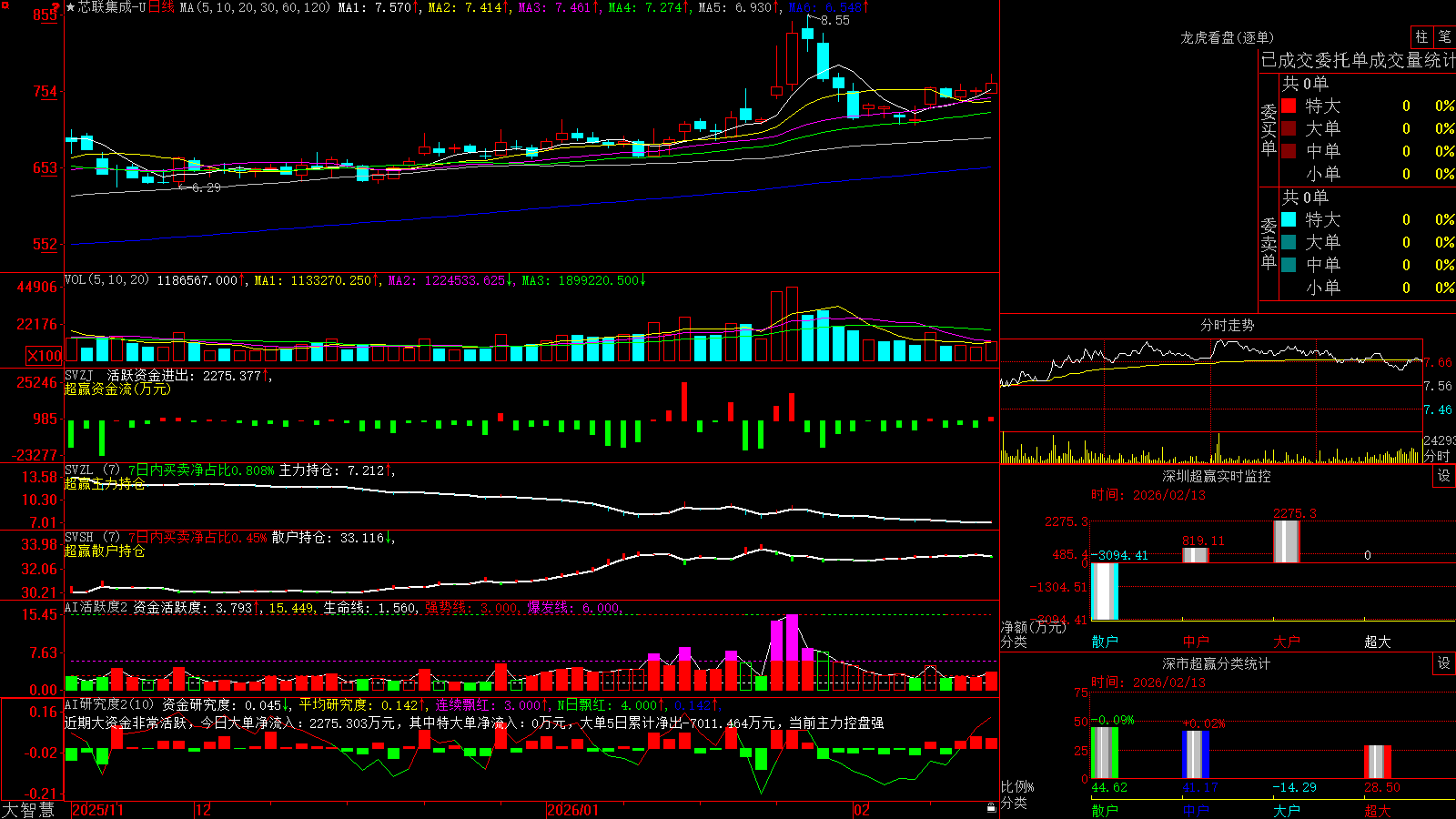Click the SVZJ indicator name

(x=79, y=375)
